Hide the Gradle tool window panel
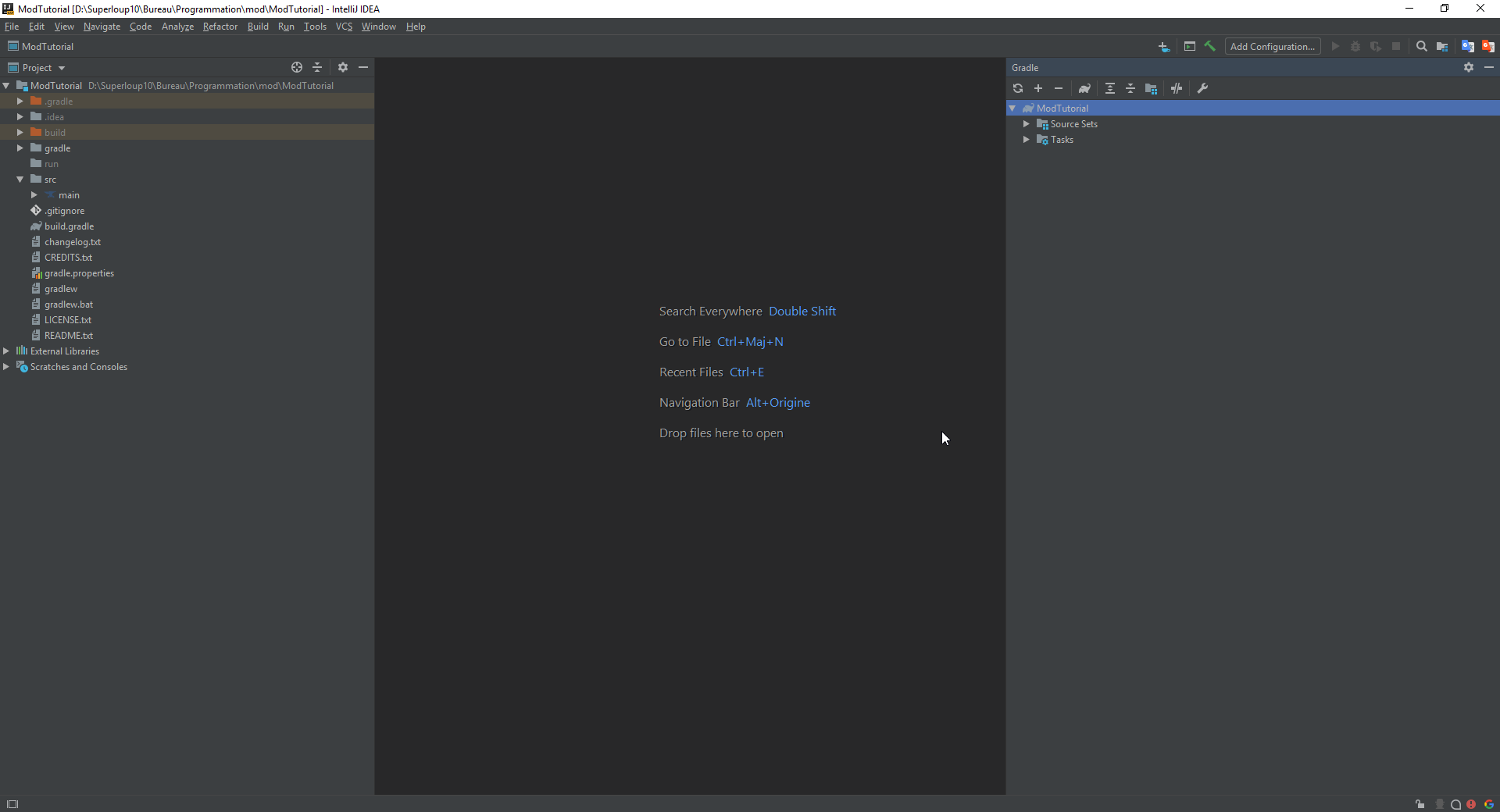Viewport: 1500px width, 812px height. click(1489, 68)
